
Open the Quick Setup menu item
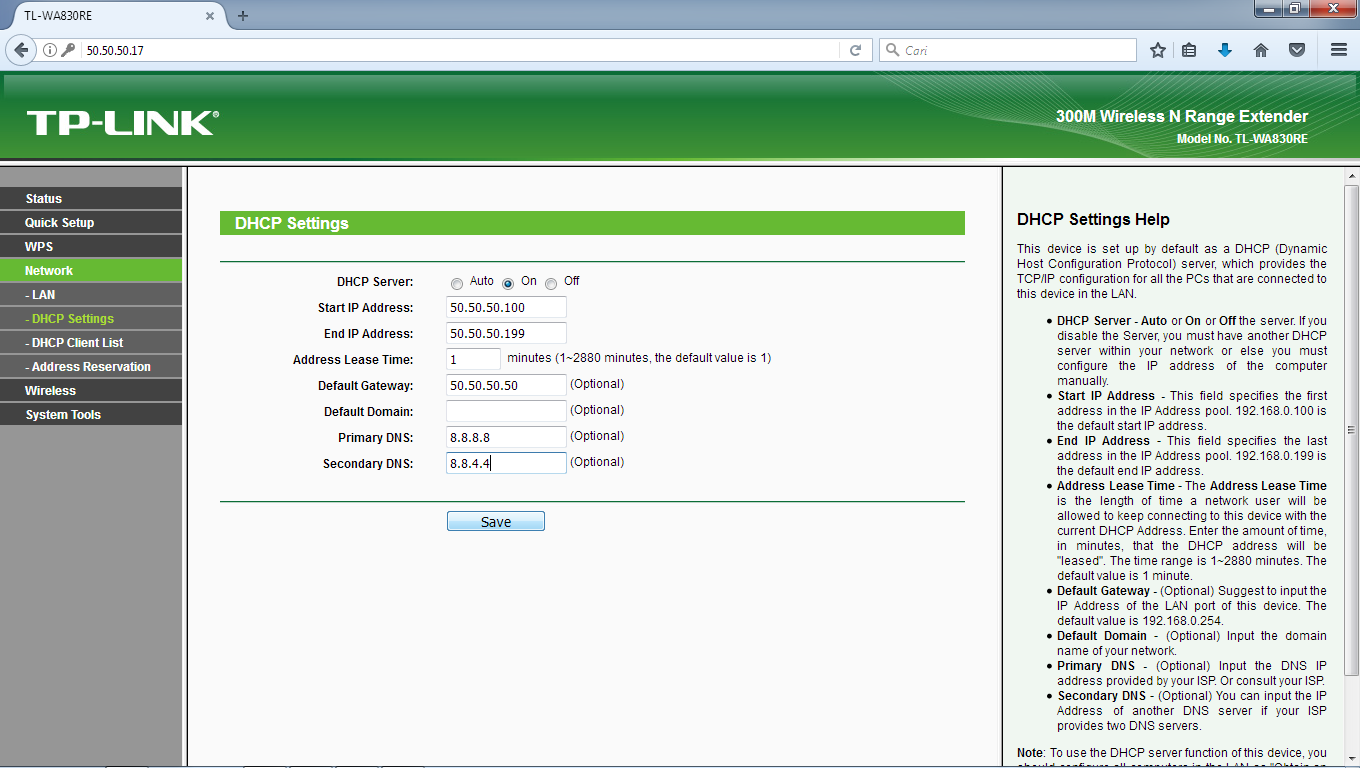91,223
